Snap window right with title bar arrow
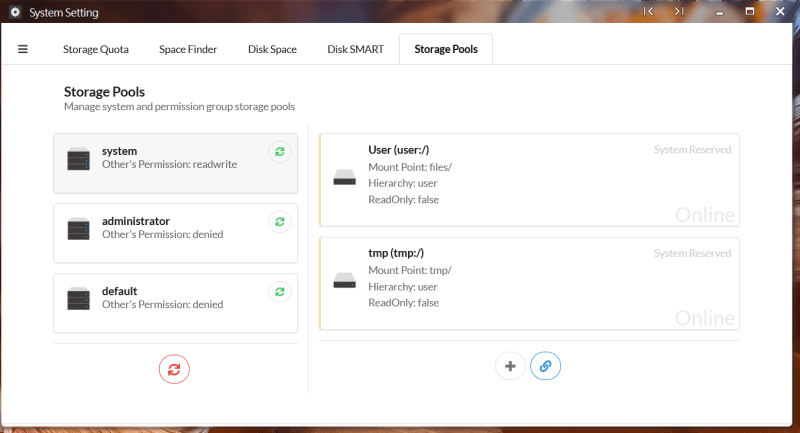This screenshot has height=433, width=800. tap(679, 11)
